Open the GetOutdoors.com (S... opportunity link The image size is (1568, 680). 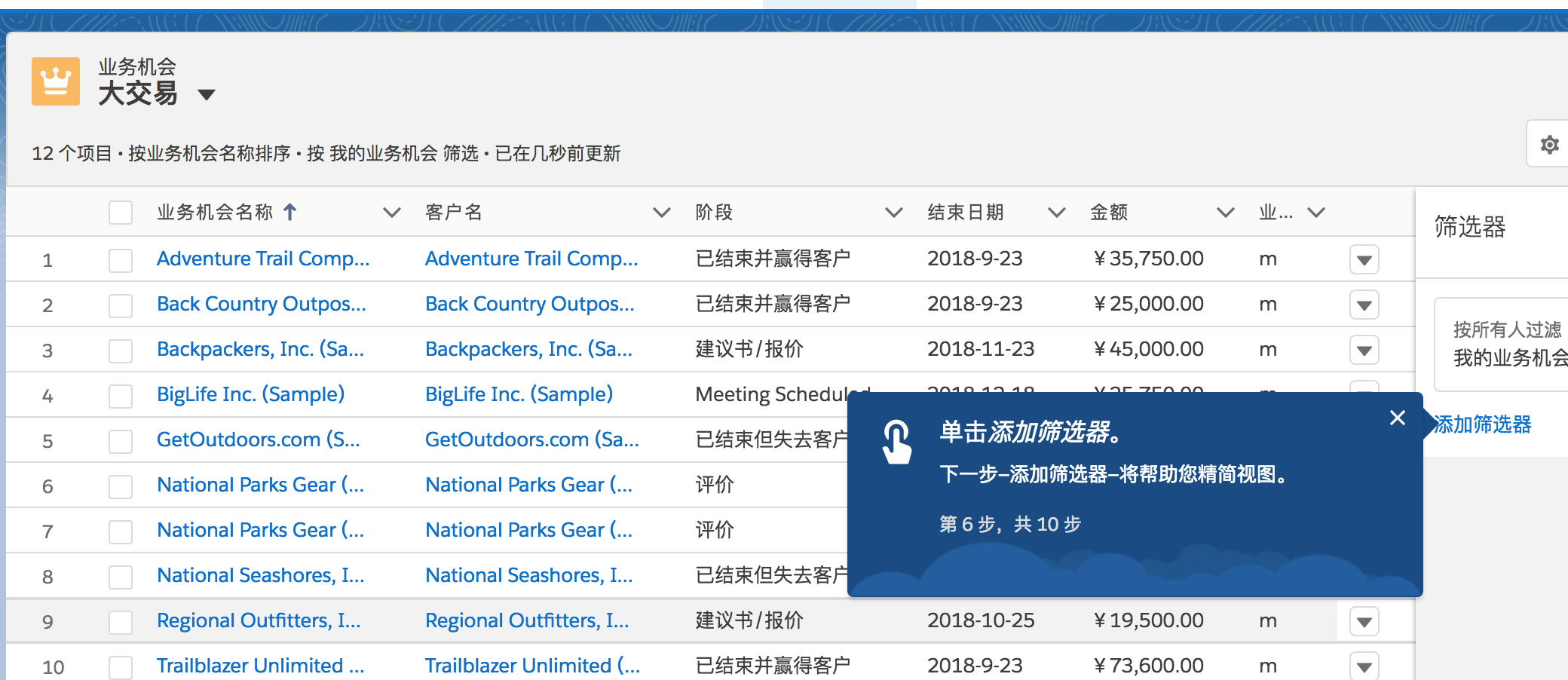pyautogui.click(x=259, y=440)
